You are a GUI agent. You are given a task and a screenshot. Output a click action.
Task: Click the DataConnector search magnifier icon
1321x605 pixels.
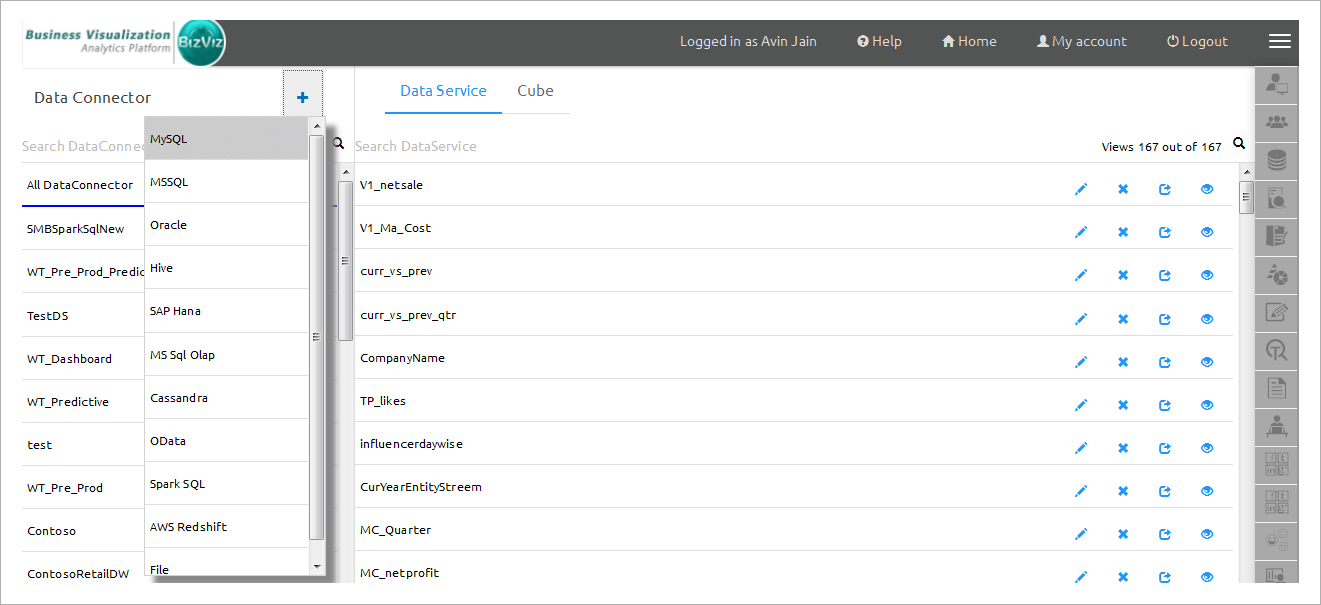coord(338,144)
